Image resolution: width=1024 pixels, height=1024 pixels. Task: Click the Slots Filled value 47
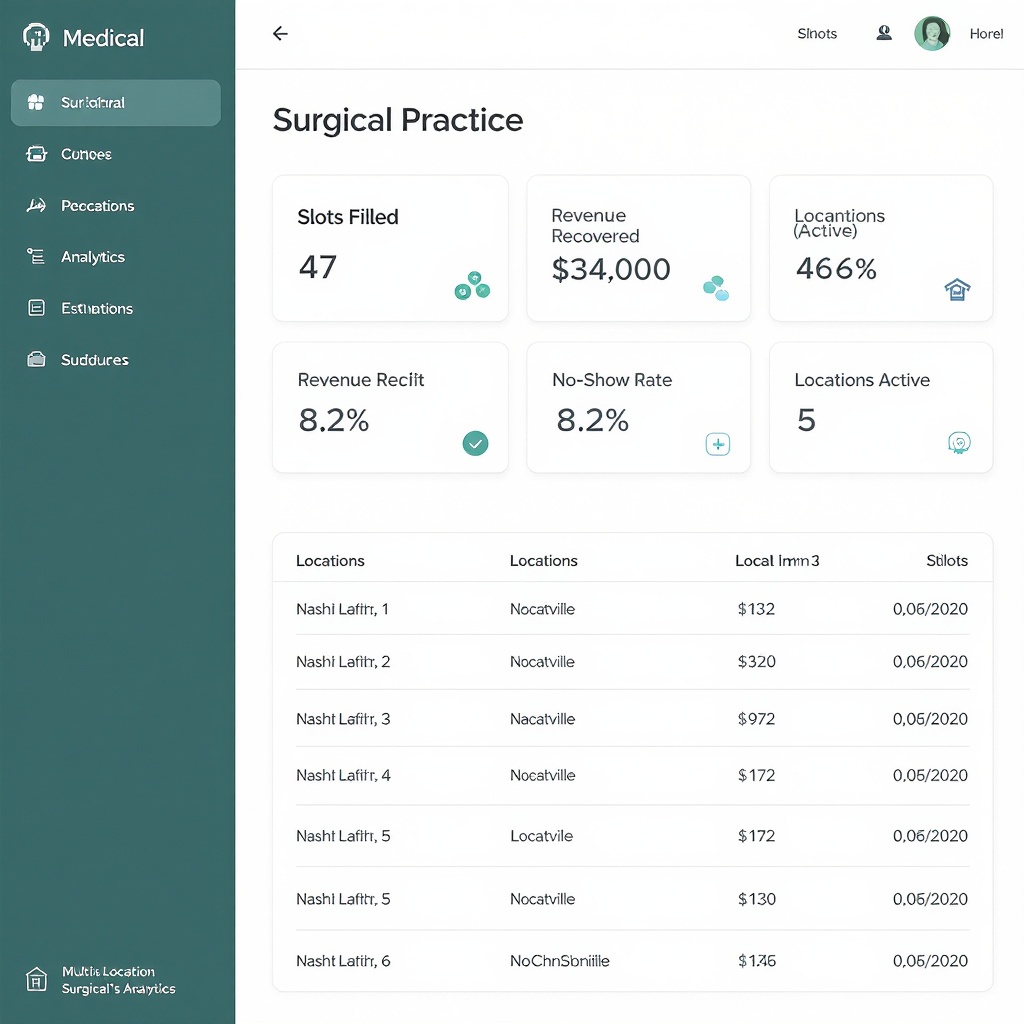pos(318,267)
